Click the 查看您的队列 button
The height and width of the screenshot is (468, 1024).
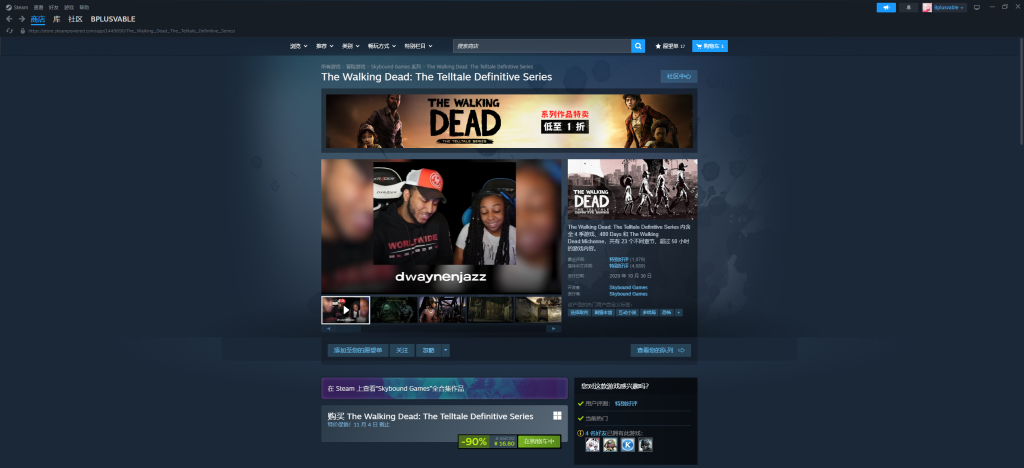pyautogui.click(x=660, y=351)
